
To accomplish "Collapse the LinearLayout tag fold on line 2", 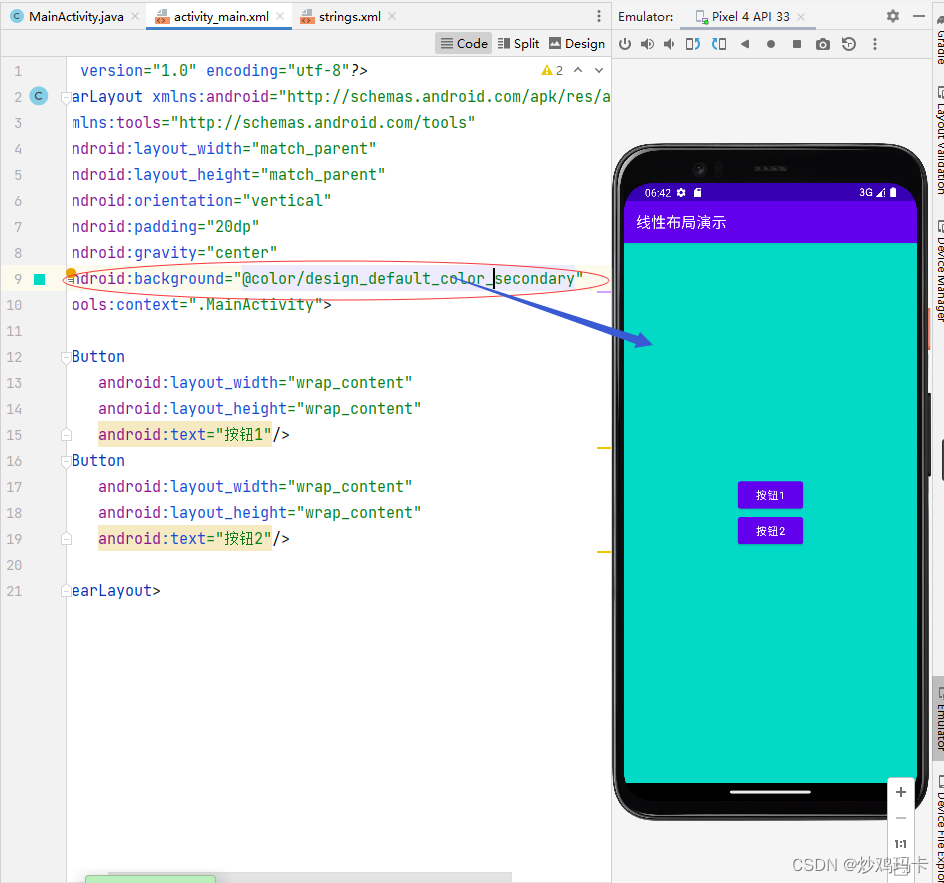I will [66, 97].
